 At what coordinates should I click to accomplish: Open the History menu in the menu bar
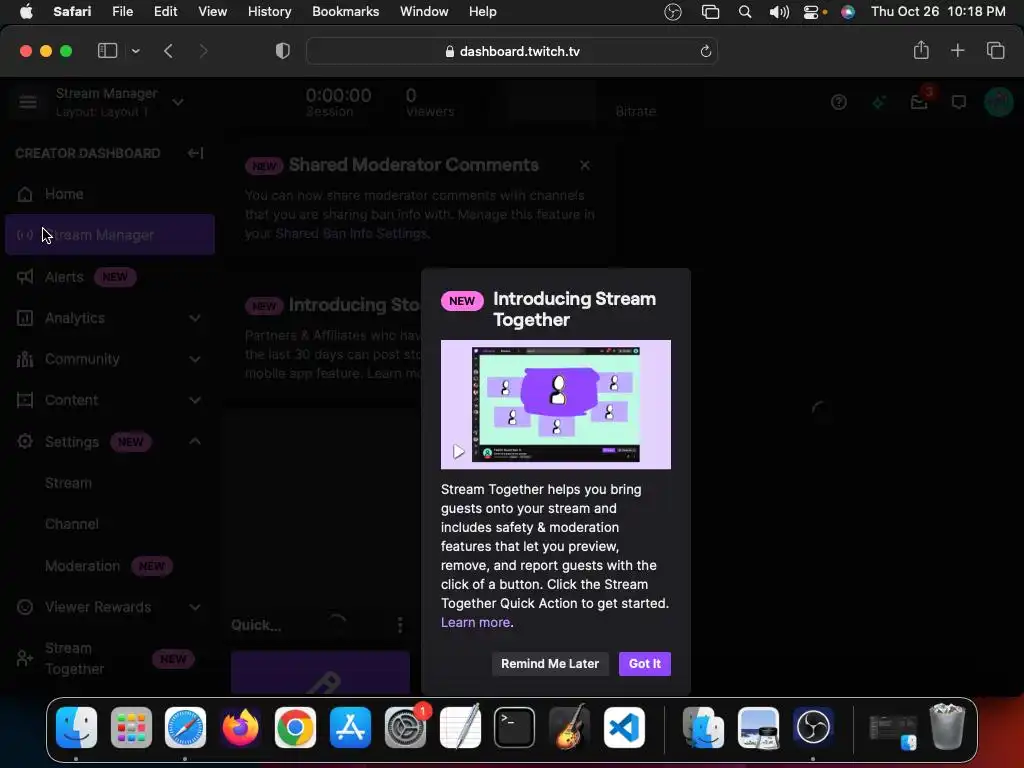(269, 12)
